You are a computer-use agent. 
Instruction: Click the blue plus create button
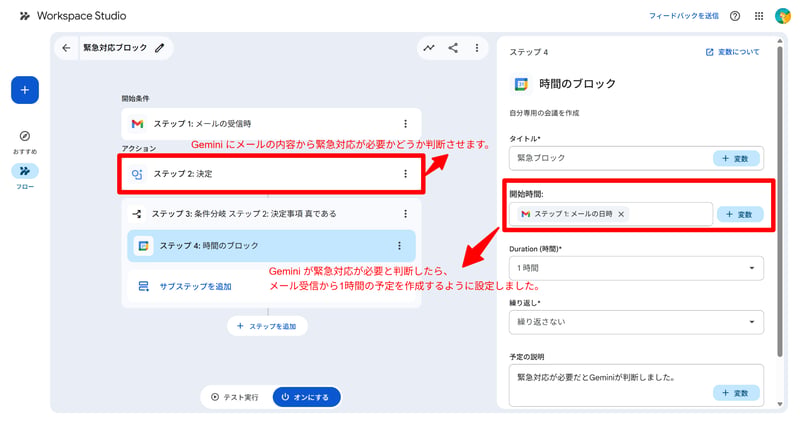(x=25, y=90)
